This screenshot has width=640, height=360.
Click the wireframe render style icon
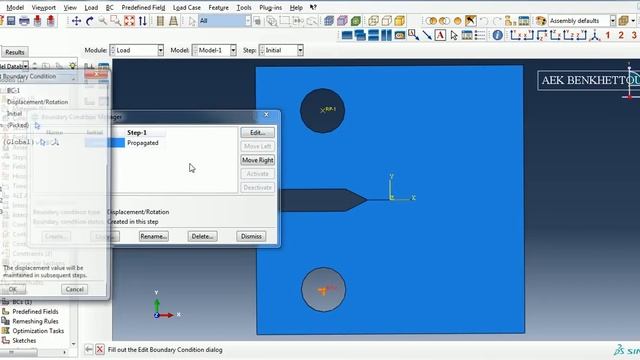373,21
